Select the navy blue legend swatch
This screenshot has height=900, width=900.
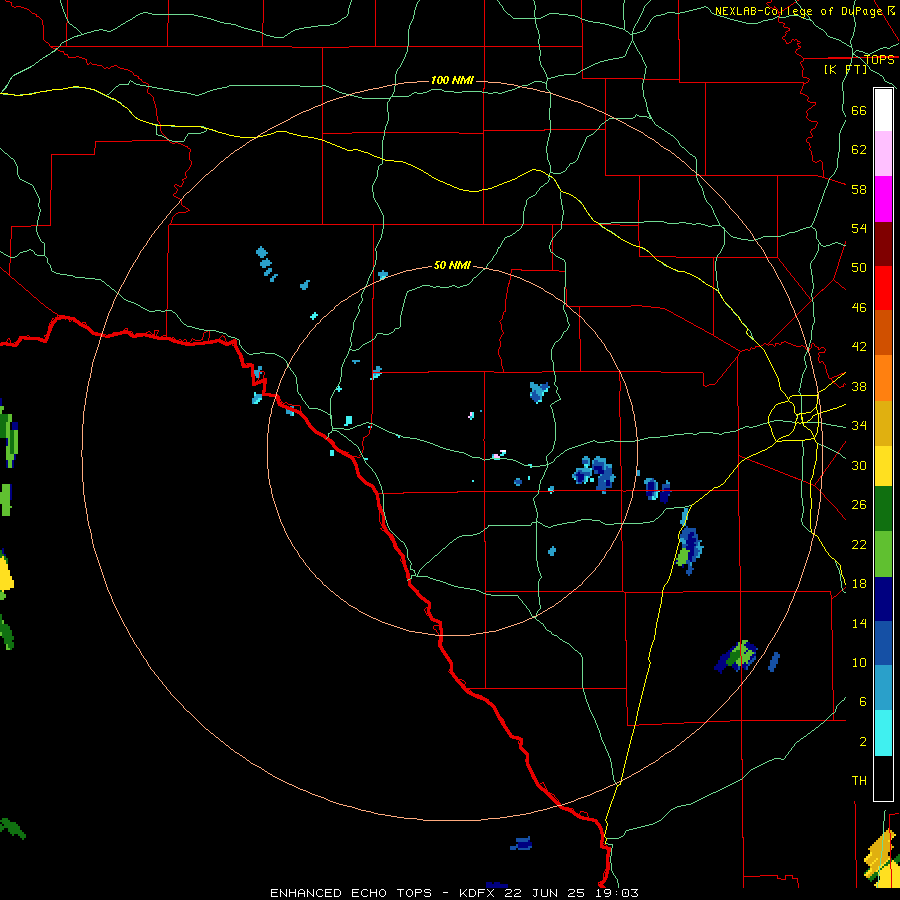click(x=883, y=599)
